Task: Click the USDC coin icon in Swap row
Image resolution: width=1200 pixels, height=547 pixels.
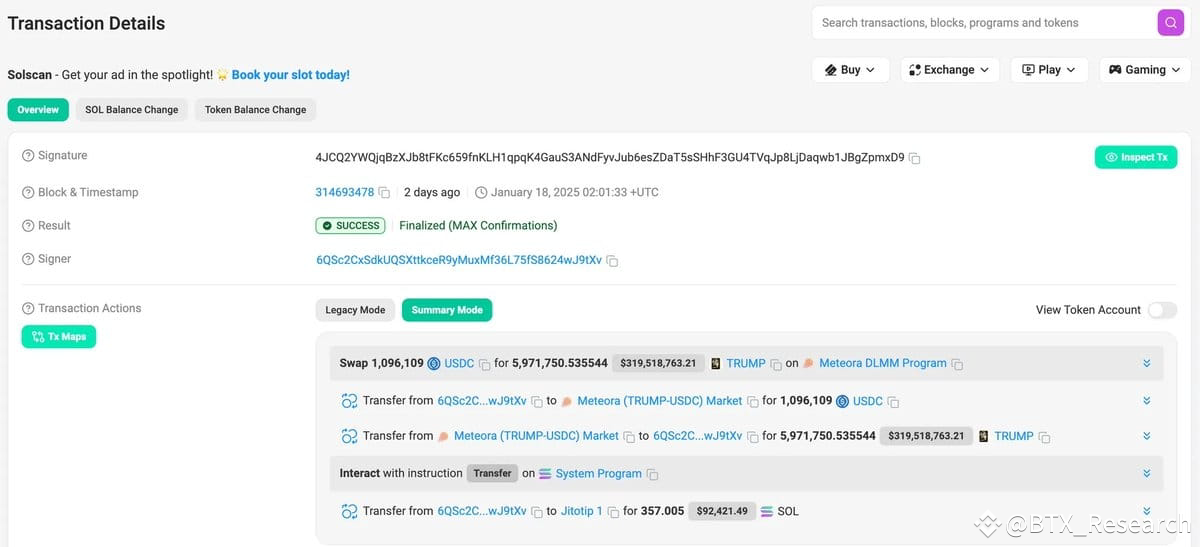Action: [x=434, y=363]
